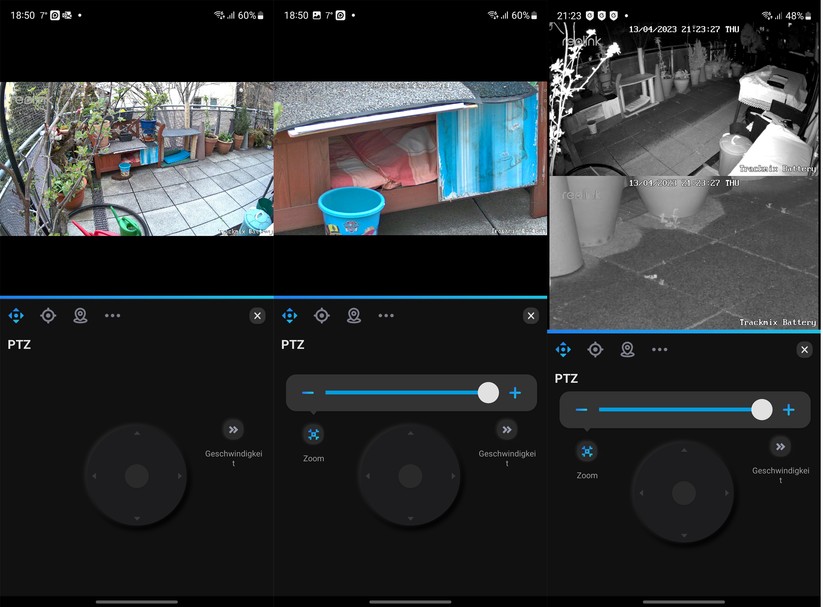Open the preset position pin icon
The width and height of the screenshot is (823, 607).
click(x=81, y=315)
